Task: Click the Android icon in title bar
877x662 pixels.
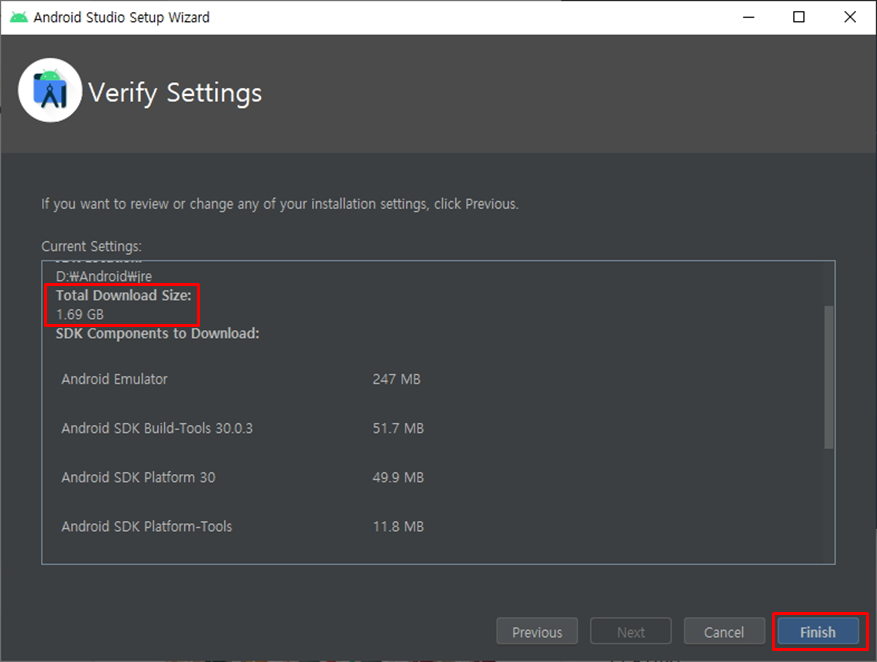Action: tap(18, 17)
